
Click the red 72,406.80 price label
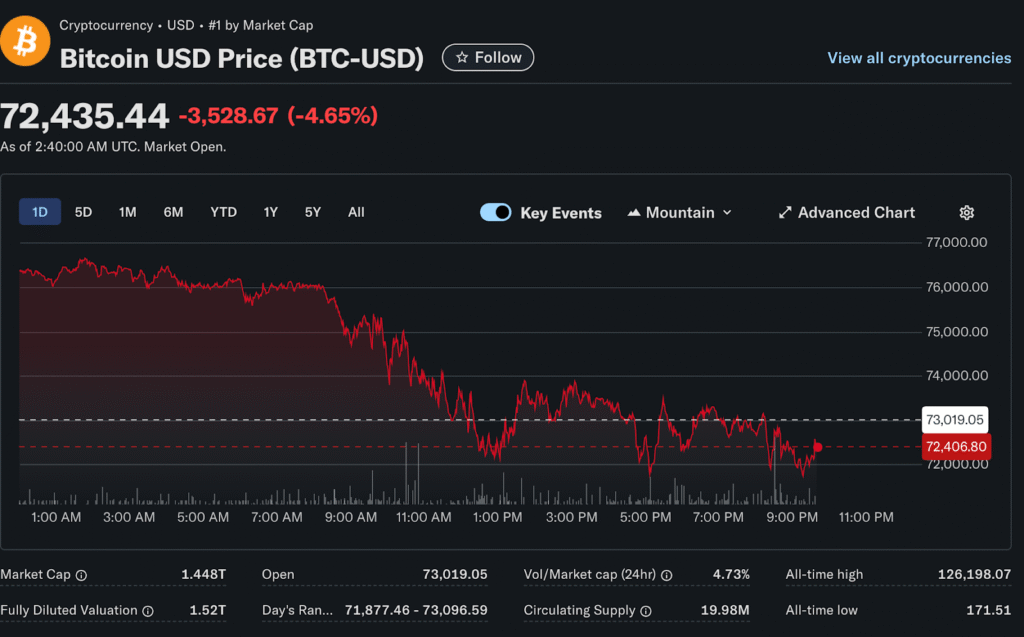[x=956, y=447]
